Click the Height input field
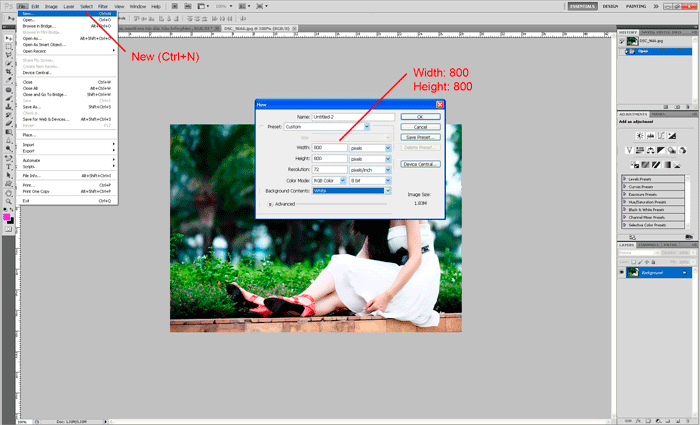 [328, 158]
